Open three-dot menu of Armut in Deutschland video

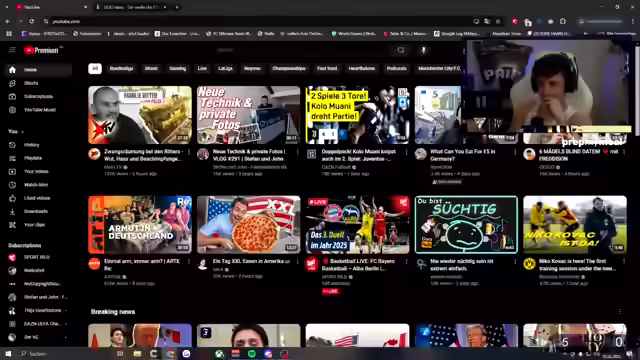pos(189,262)
